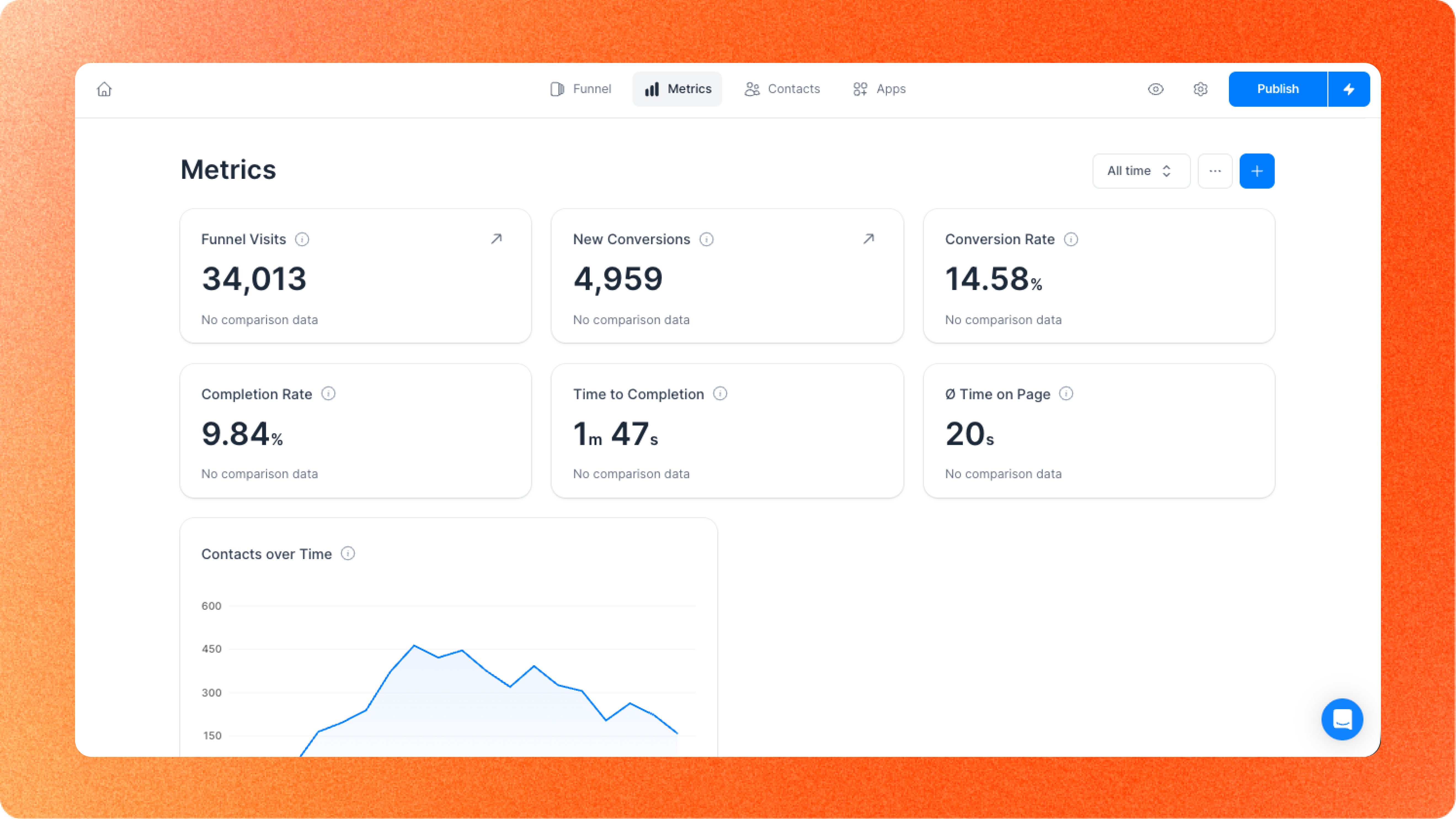The image size is (1456, 819).
Task: Click No comparison data under Funnel Visits
Action: pyautogui.click(x=259, y=320)
